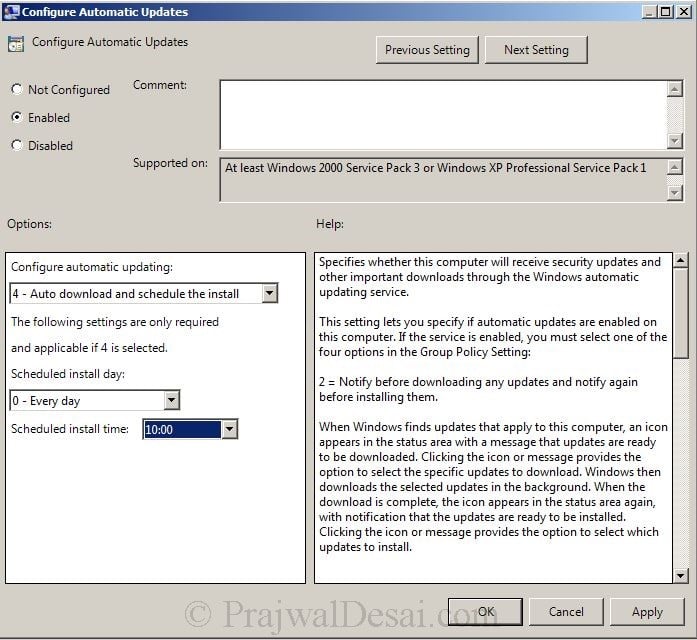Select the Disabled radio button

(17, 145)
